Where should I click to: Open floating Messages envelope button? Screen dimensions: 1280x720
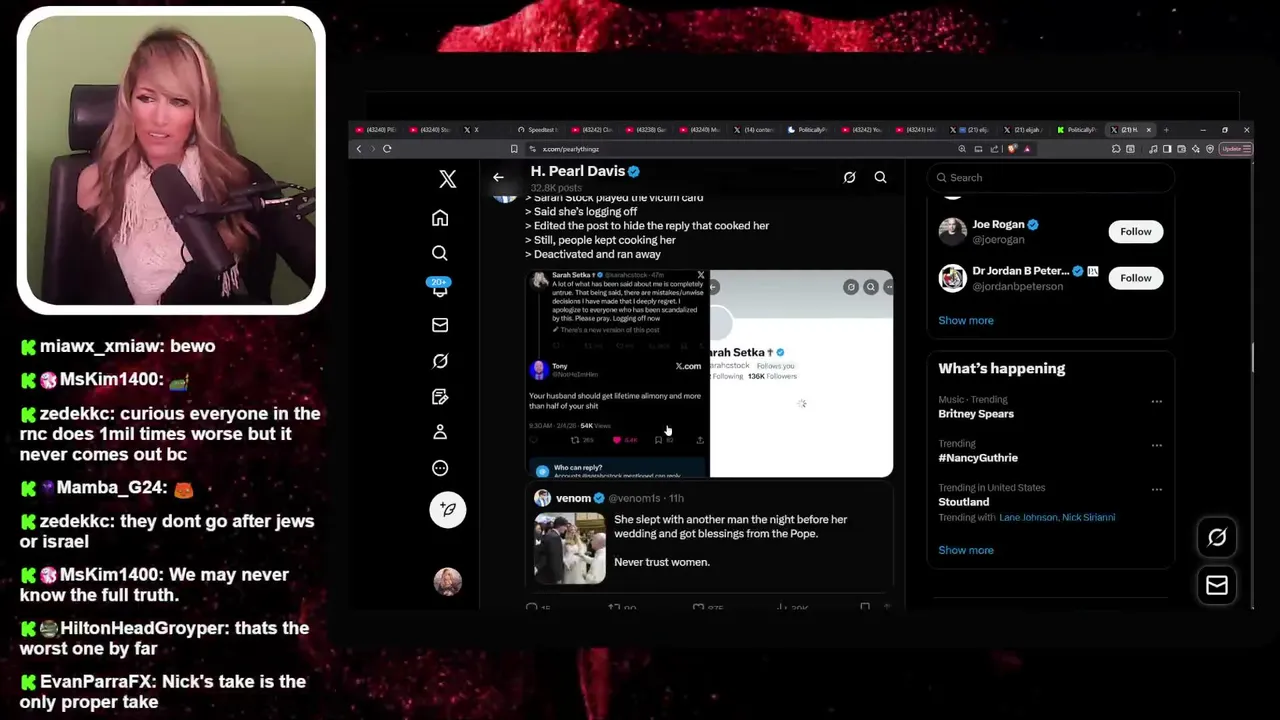tap(1217, 586)
